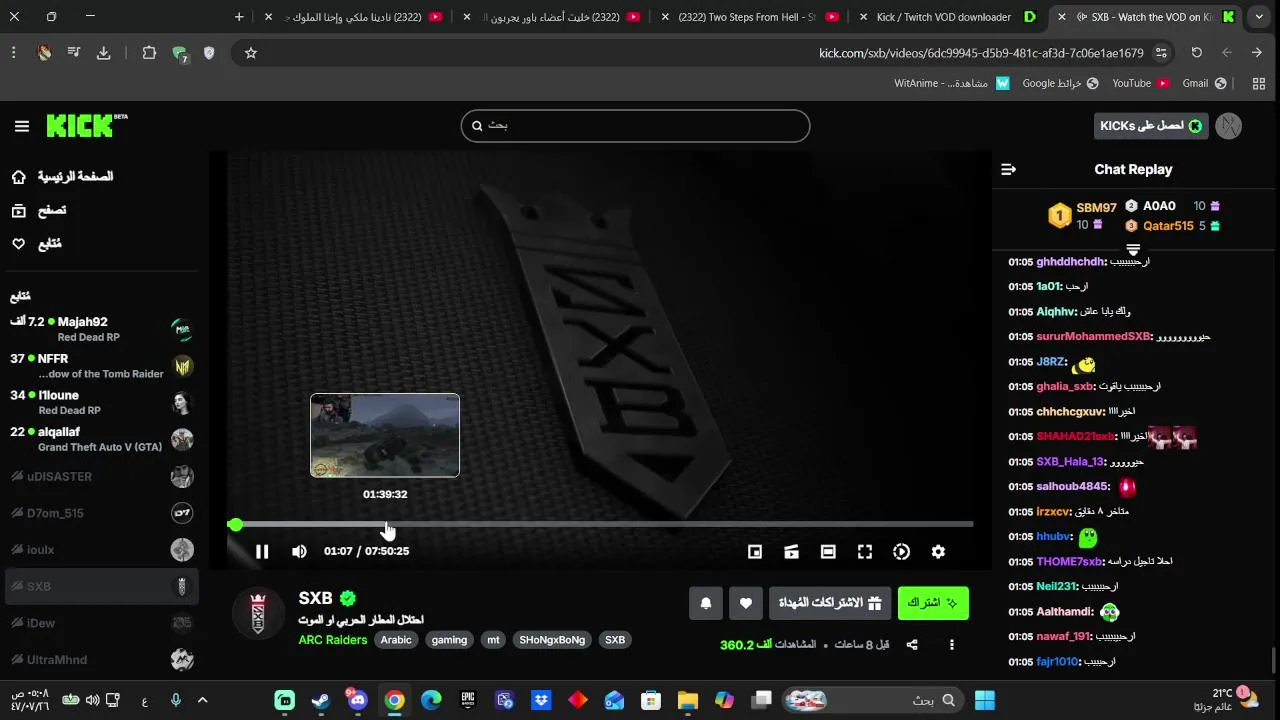
Task: Open the YouTube bookmark
Action: coord(1141,83)
